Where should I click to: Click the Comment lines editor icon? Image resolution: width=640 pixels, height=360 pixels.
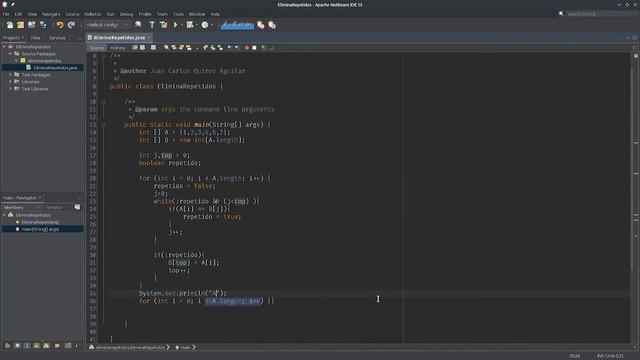pyautogui.click(x=264, y=48)
